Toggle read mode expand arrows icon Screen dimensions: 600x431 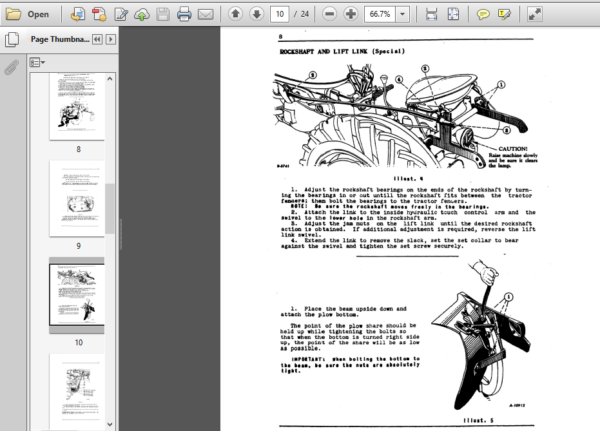coord(534,15)
